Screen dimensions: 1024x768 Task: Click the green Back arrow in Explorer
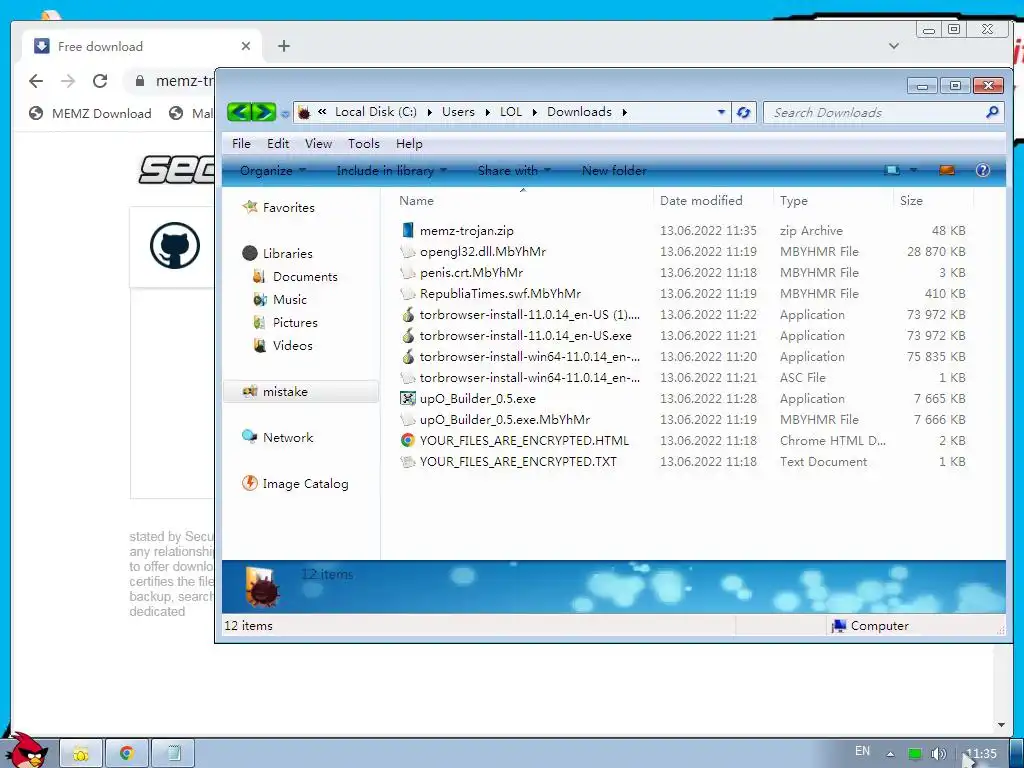point(239,112)
